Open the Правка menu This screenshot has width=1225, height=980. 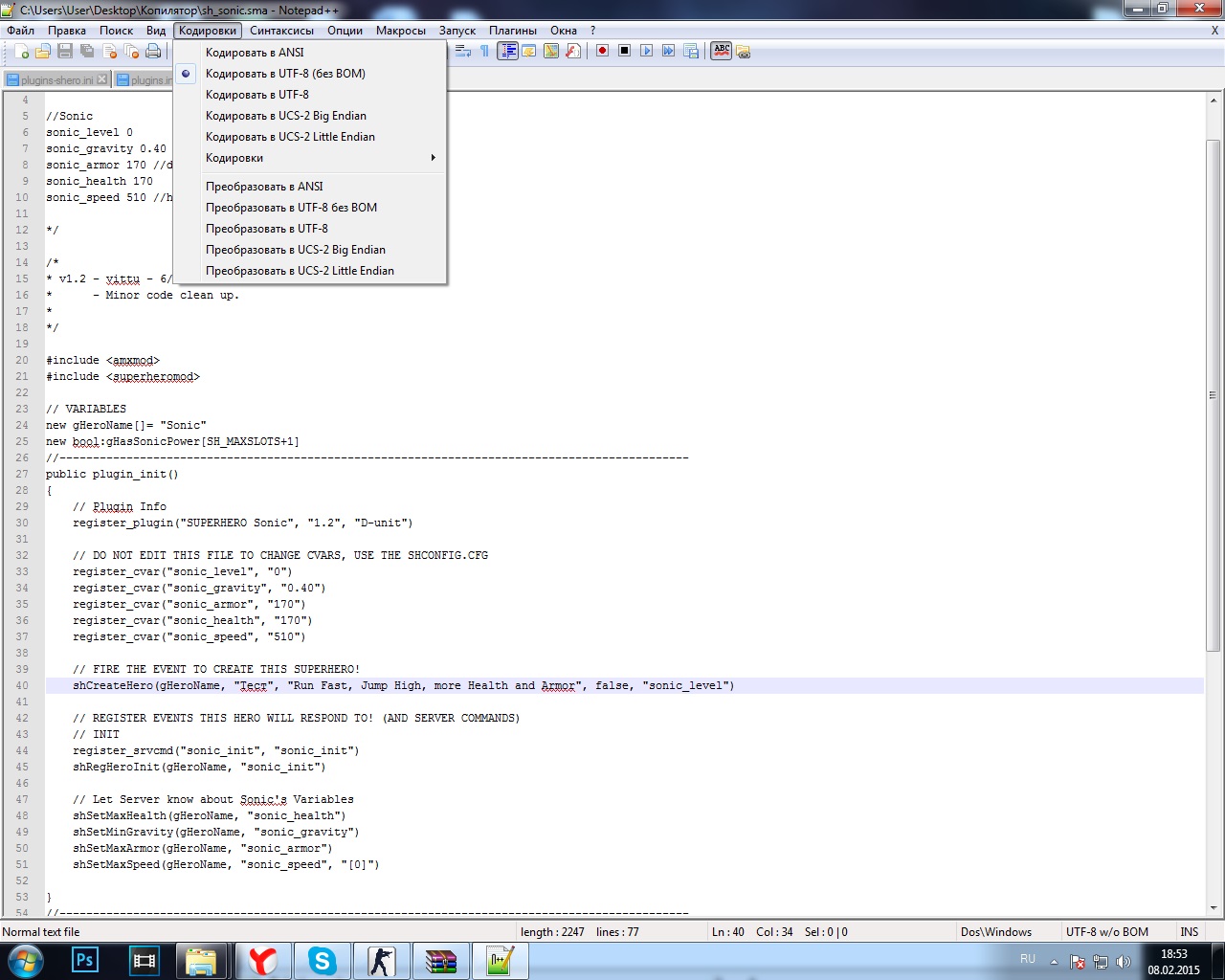click(67, 31)
